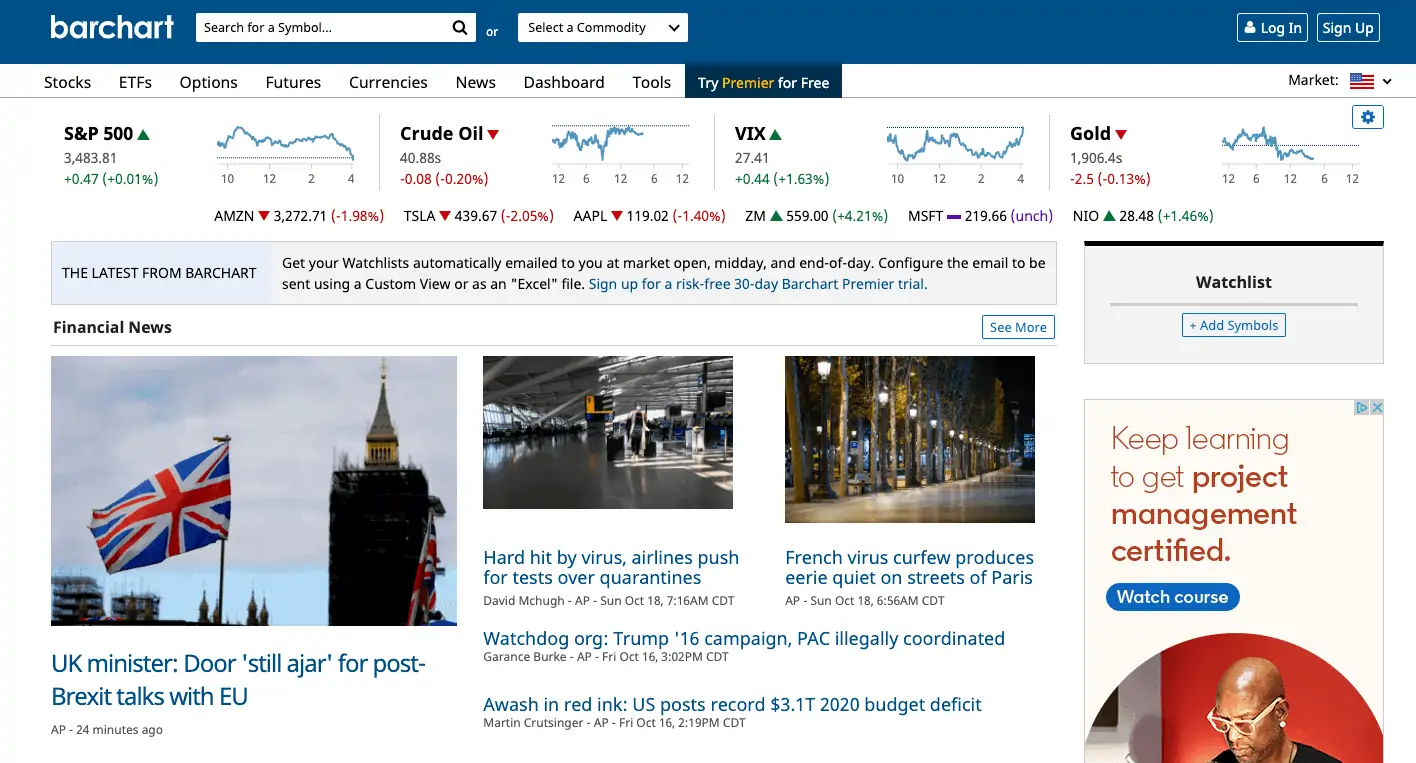Click THE LATEST FROM BARCHART label
1416x763 pixels.
pos(159,273)
